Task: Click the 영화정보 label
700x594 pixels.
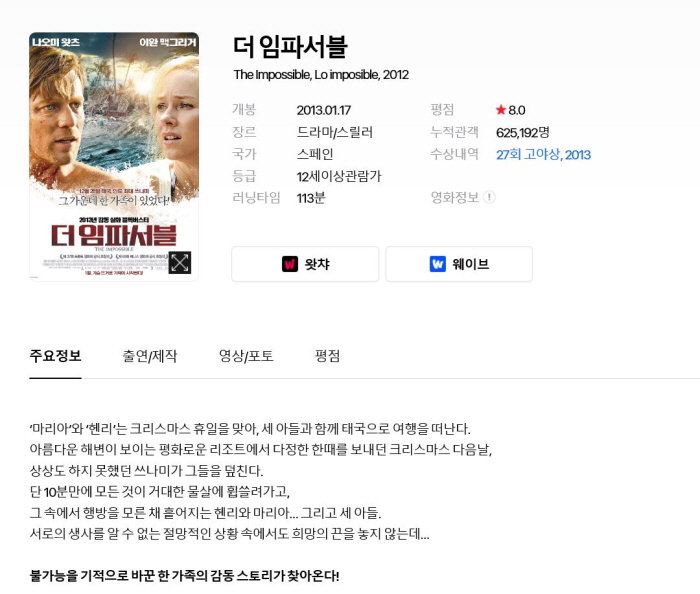Action: [454, 197]
